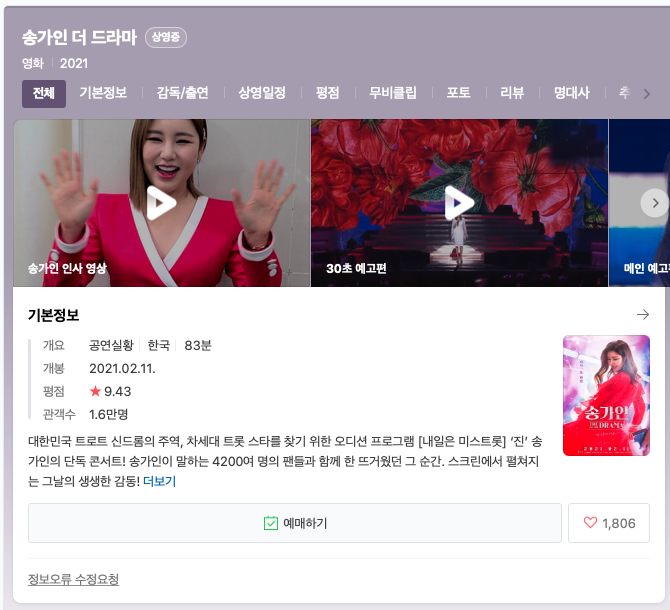Select the 전체 tab
670x610 pixels.
click(44, 94)
